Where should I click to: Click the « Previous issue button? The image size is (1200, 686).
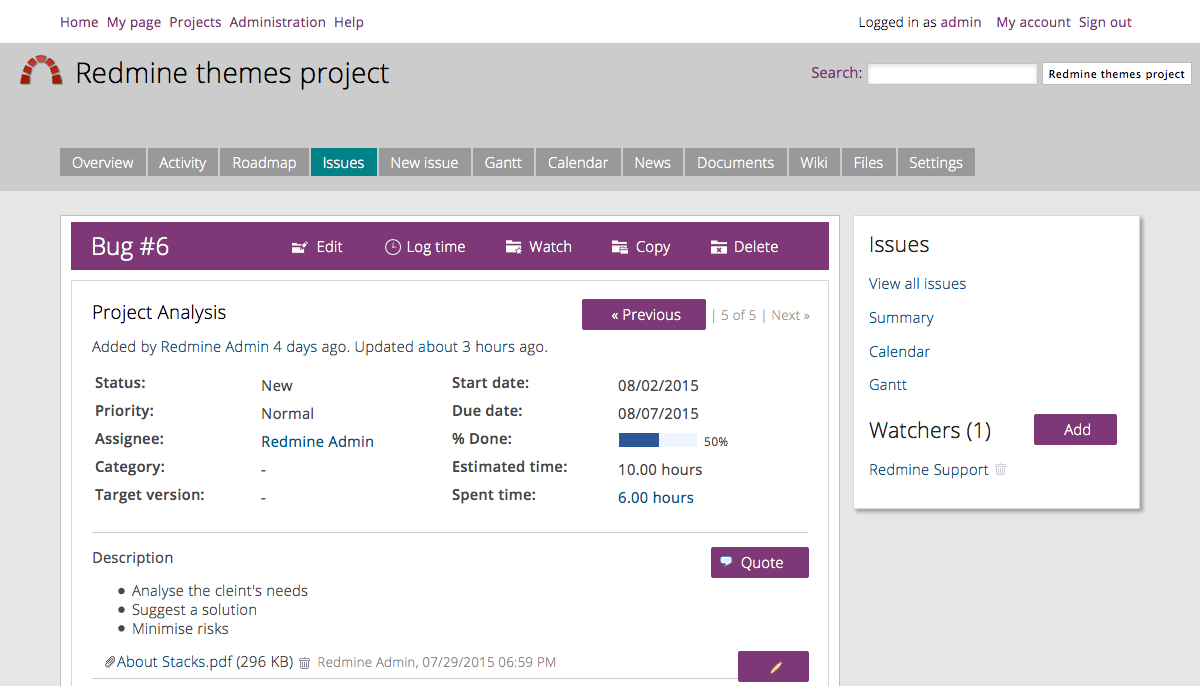click(x=644, y=315)
